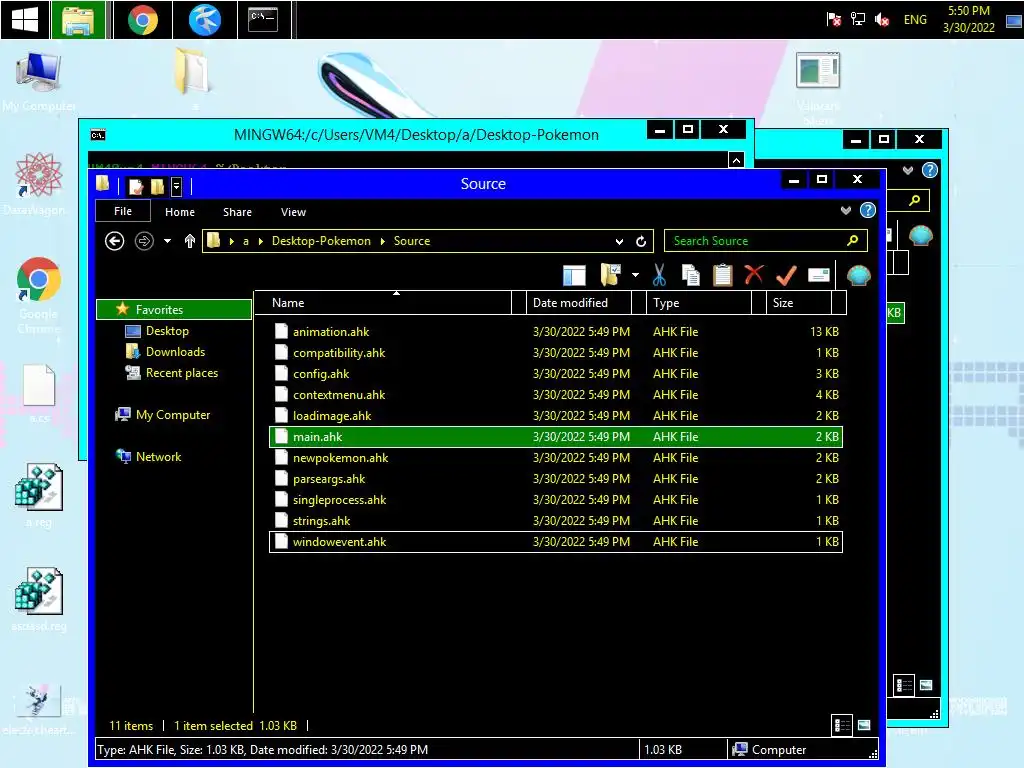Select the windowevent.ahk file
The height and width of the screenshot is (768, 1024).
click(x=556, y=542)
